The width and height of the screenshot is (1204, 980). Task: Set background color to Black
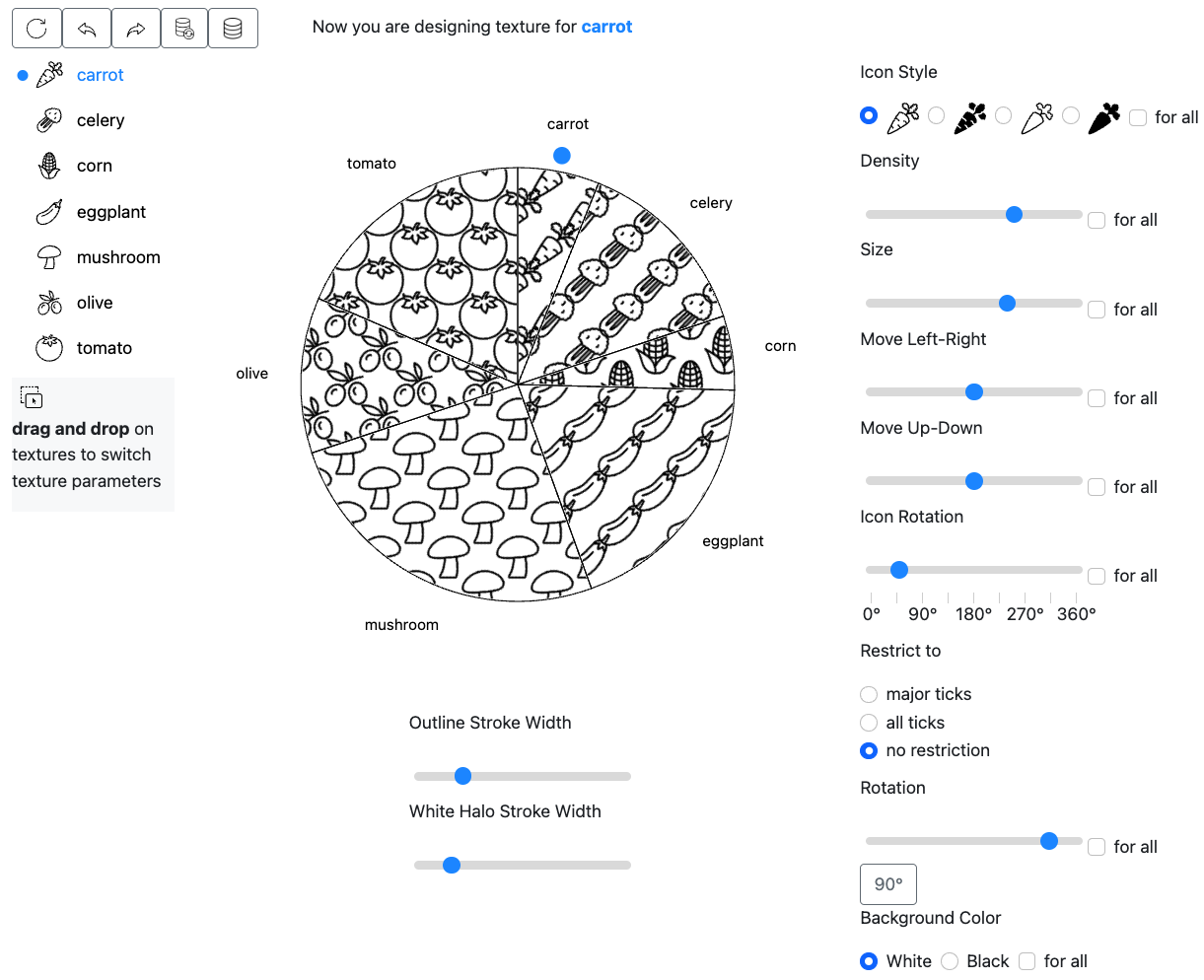click(950, 961)
